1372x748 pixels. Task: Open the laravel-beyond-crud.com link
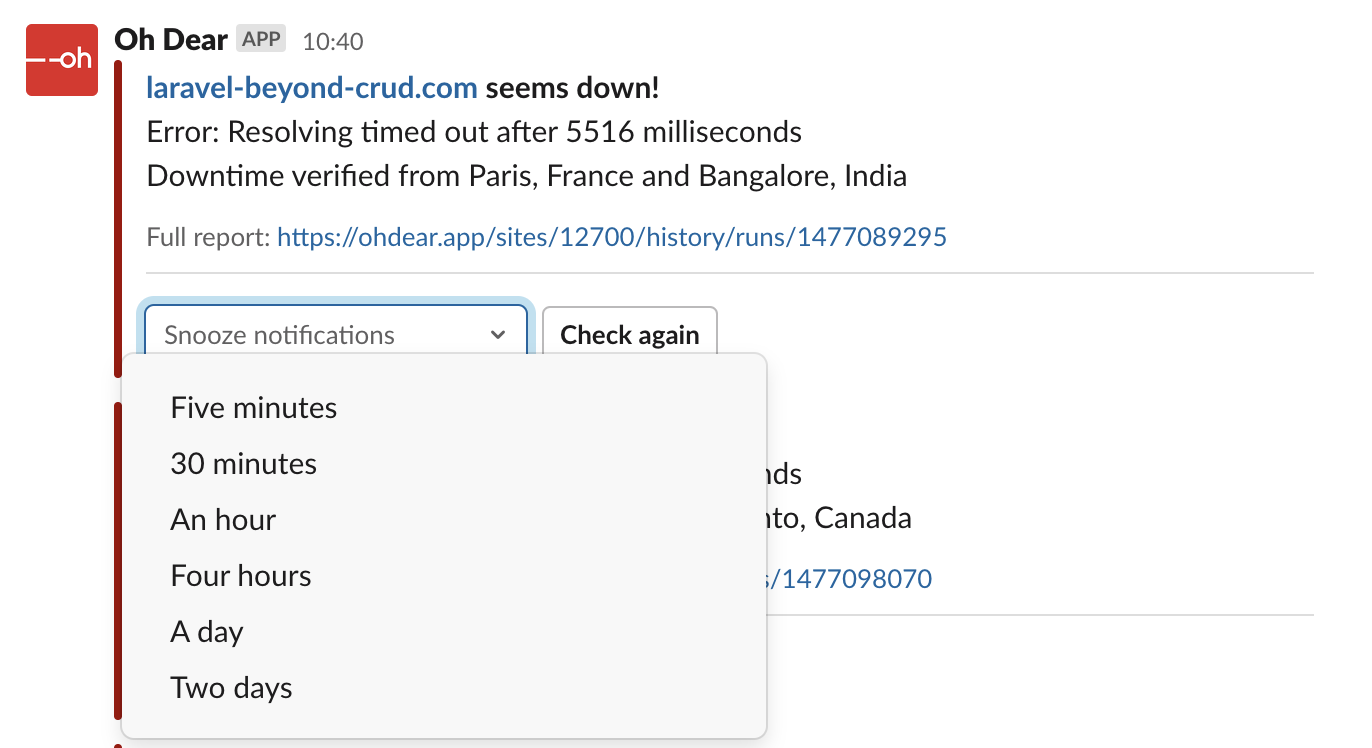pyautogui.click(x=312, y=88)
